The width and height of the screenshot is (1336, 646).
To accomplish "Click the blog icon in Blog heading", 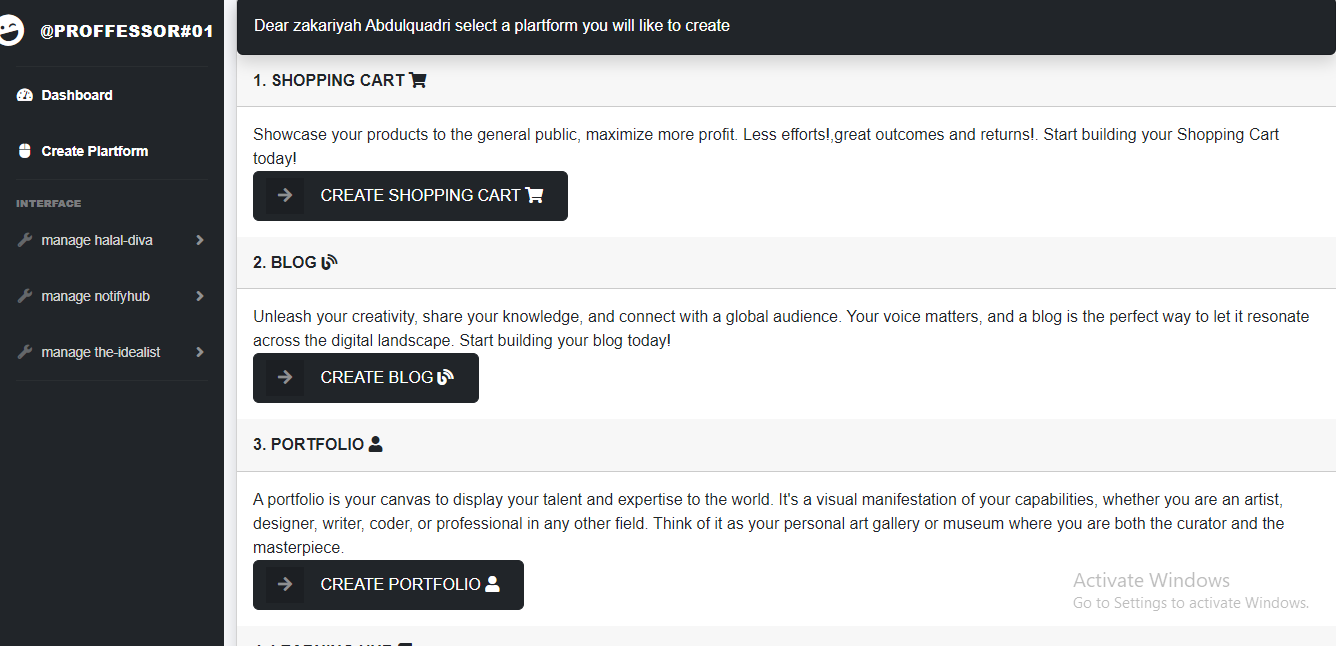I will [329, 262].
